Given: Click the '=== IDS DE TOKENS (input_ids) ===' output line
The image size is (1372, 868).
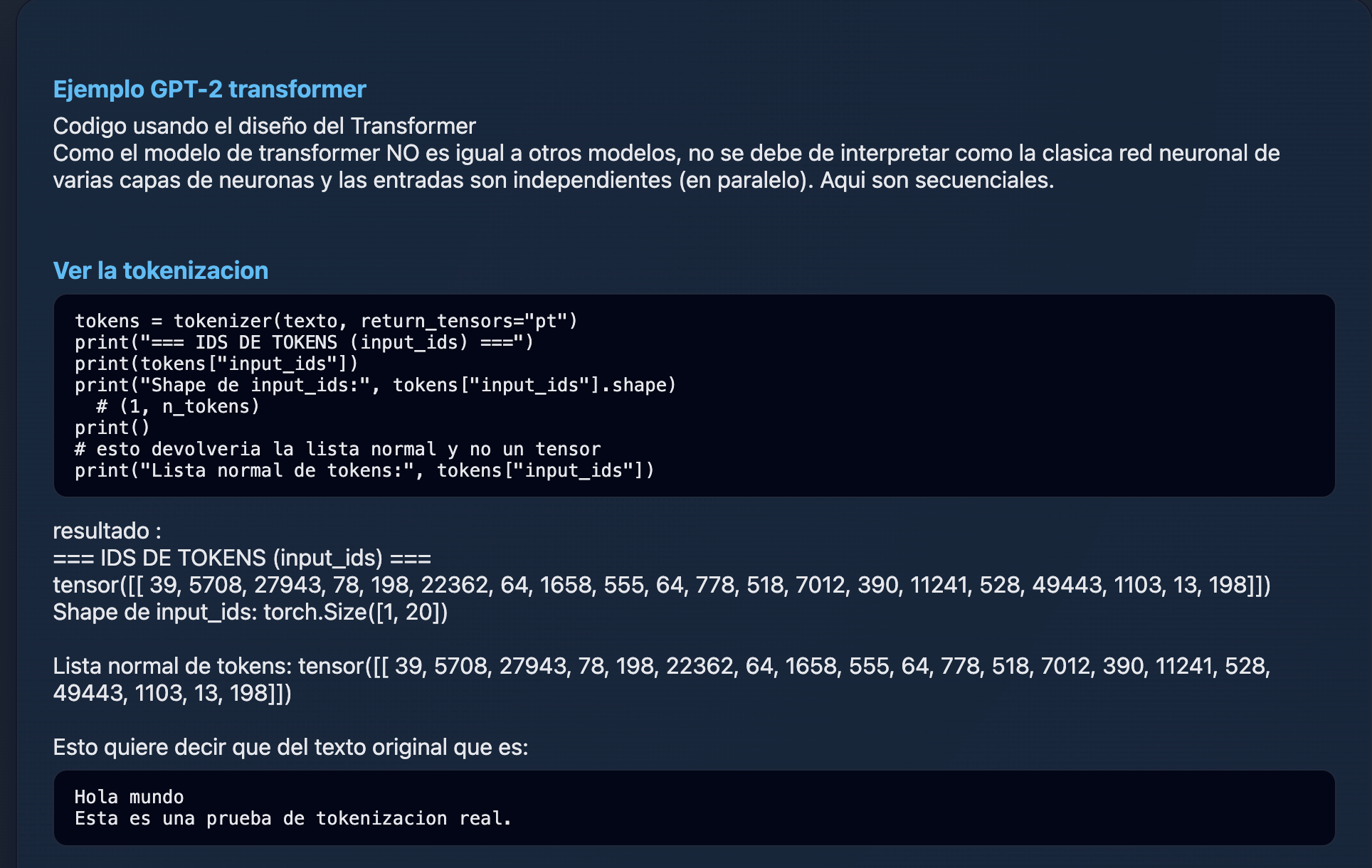Looking at the screenshot, I should [242, 558].
